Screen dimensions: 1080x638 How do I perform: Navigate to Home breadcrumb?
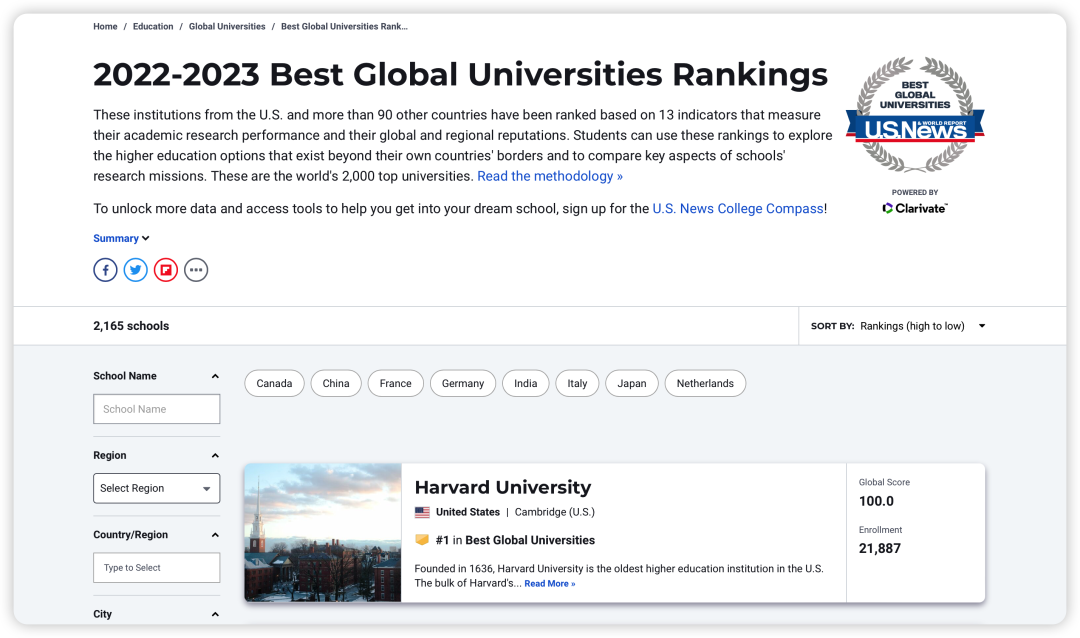tap(105, 27)
